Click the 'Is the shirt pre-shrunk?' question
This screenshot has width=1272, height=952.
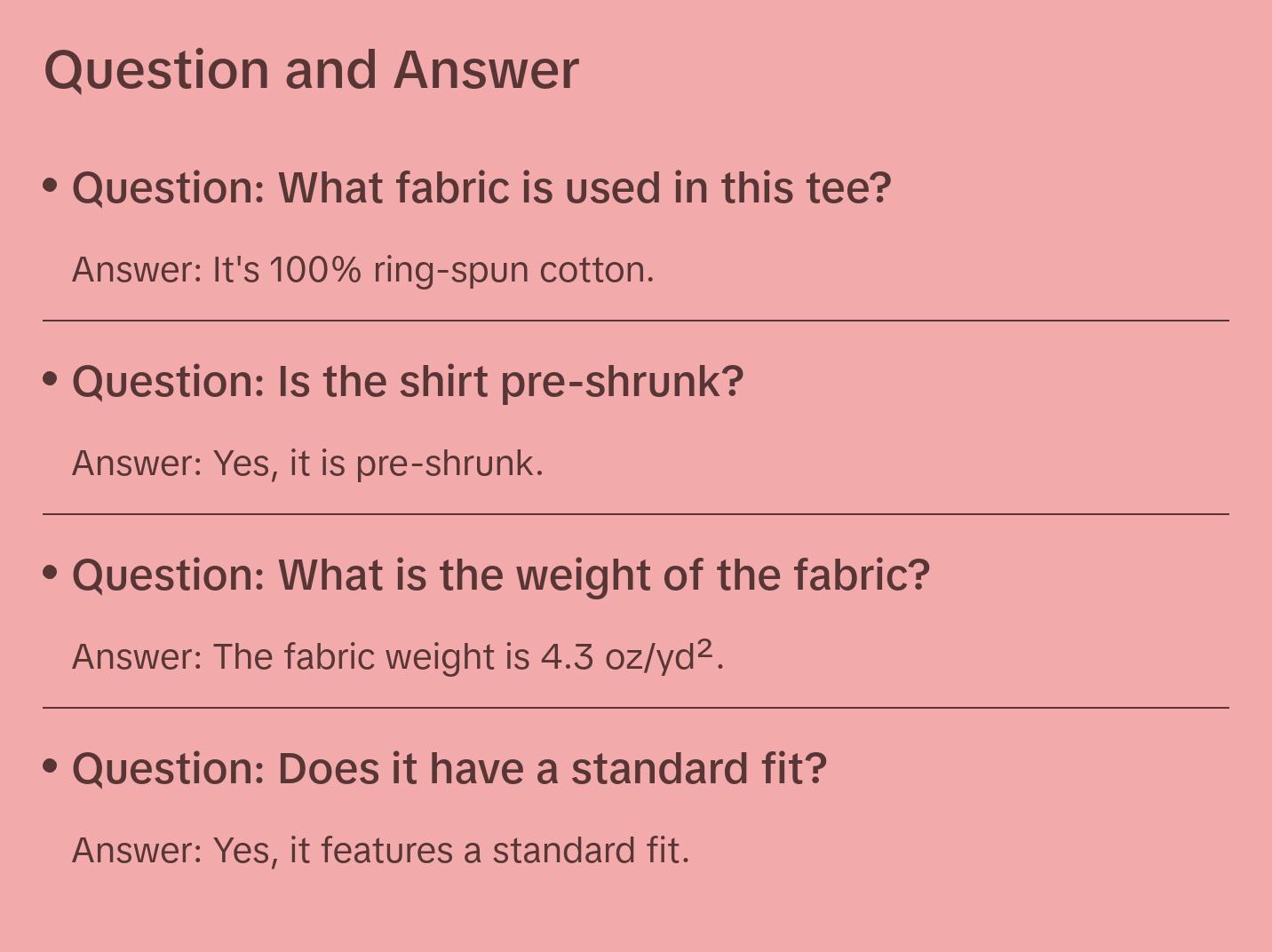click(408, 382)
